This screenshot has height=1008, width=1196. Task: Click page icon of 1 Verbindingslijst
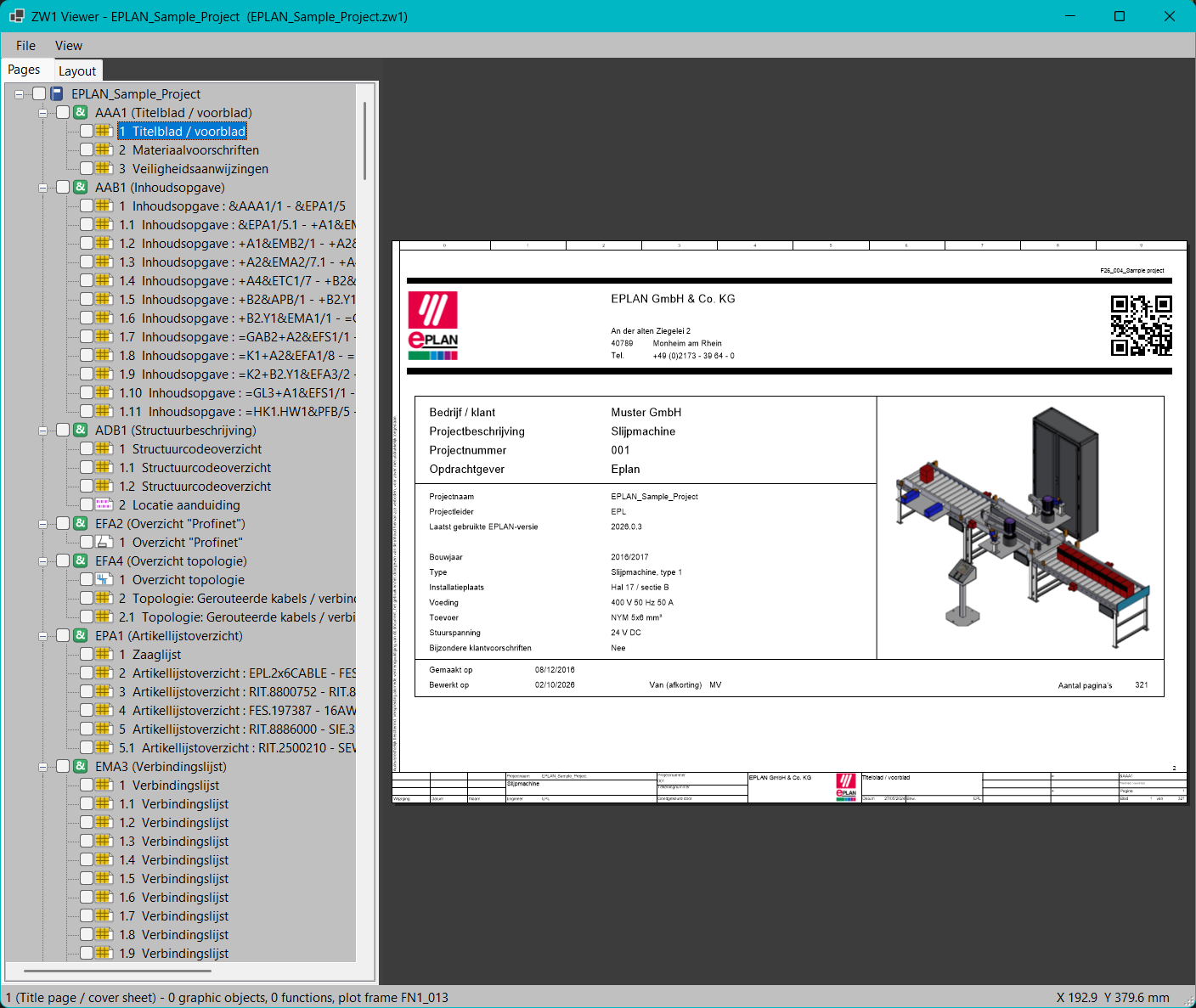(x=104, y=786)
